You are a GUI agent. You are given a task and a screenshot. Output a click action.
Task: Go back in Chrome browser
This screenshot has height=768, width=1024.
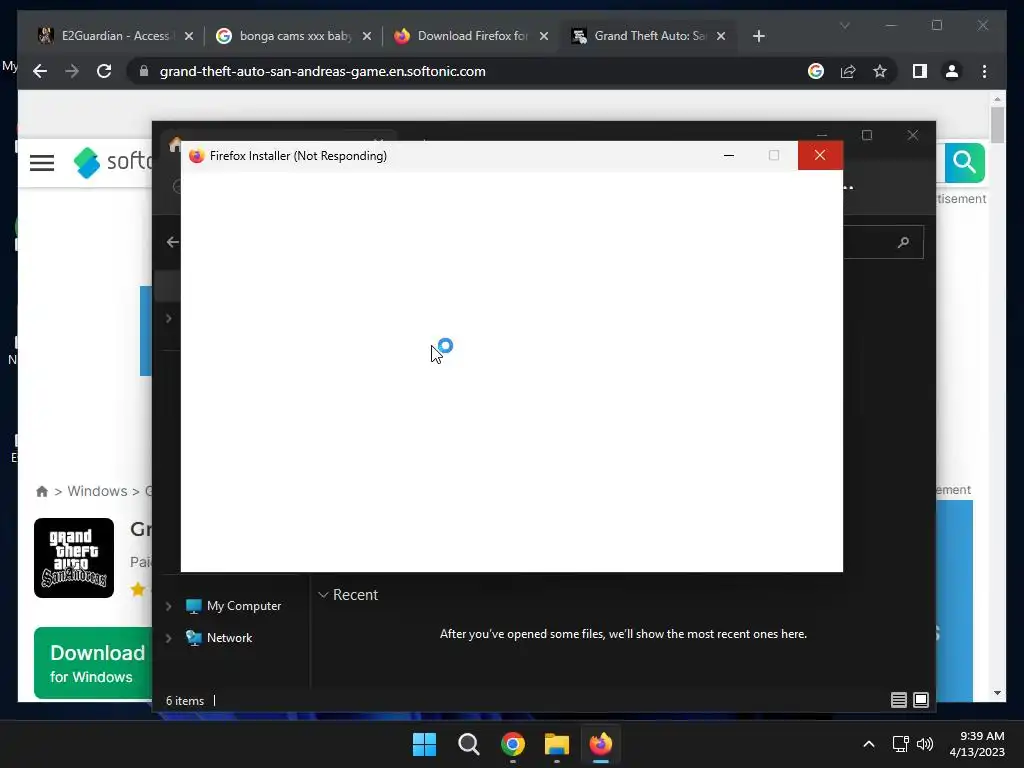(40, 71)
